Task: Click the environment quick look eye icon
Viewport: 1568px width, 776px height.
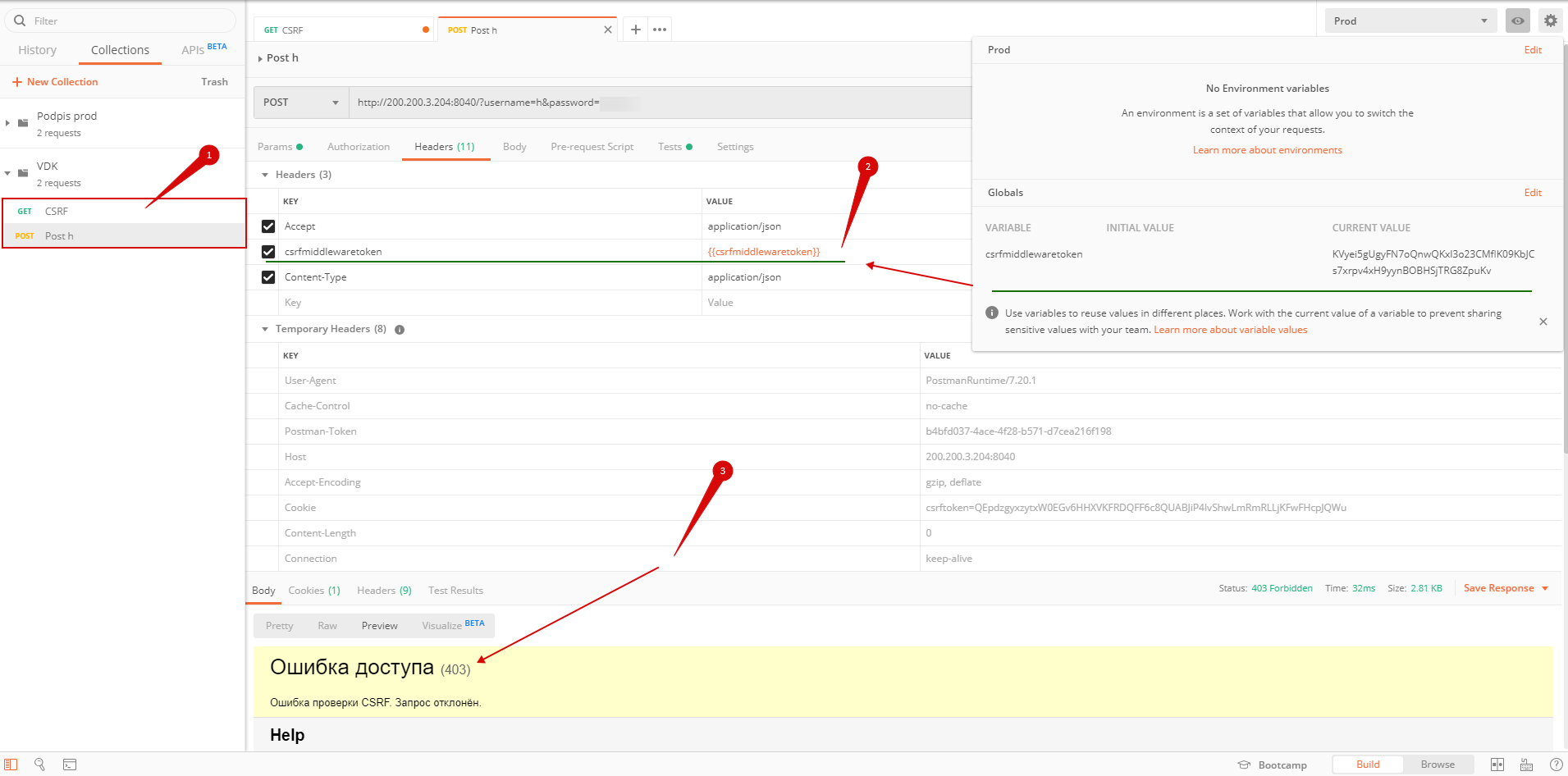Action: [1517, 21]
